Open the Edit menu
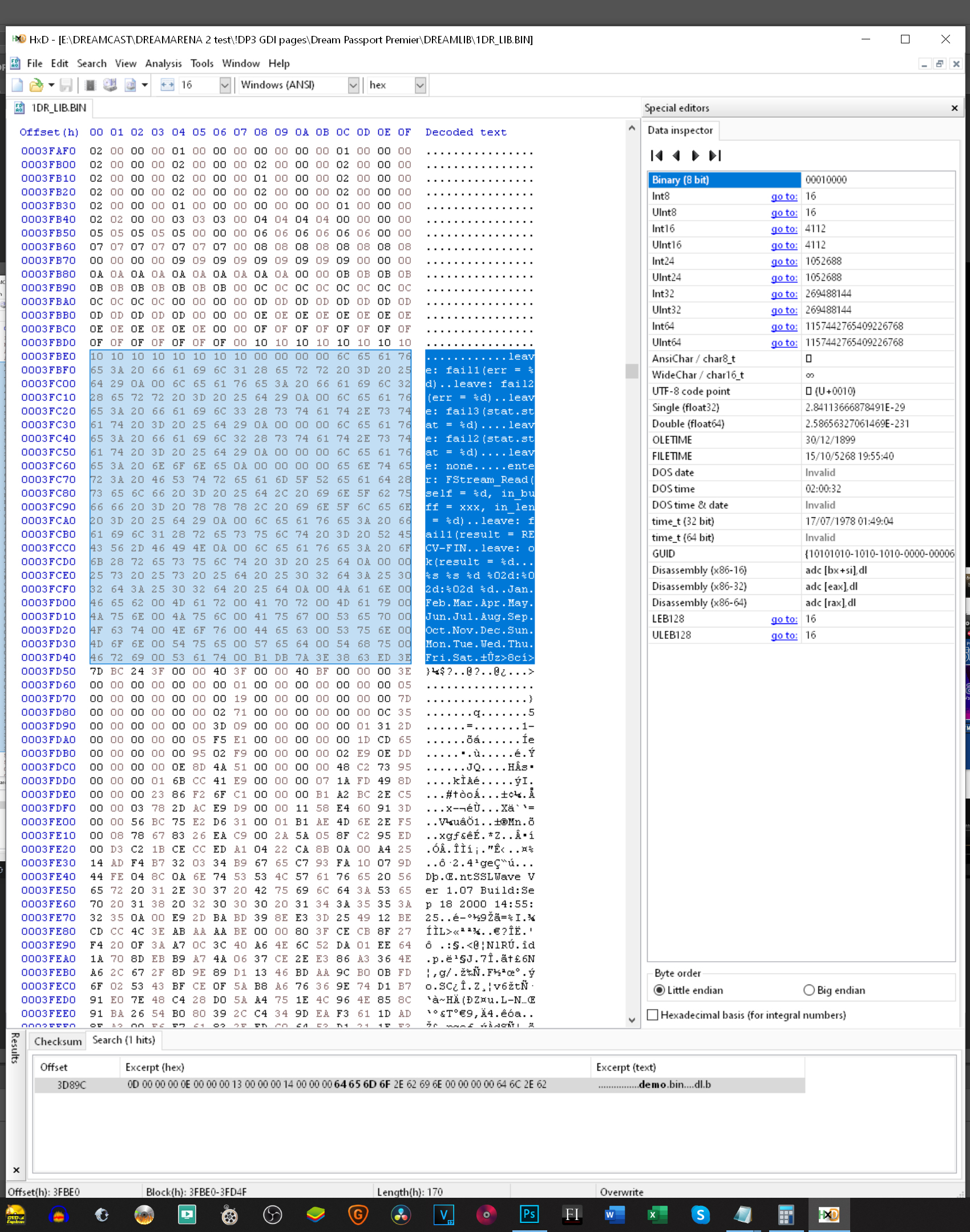 tap(59, 63)
